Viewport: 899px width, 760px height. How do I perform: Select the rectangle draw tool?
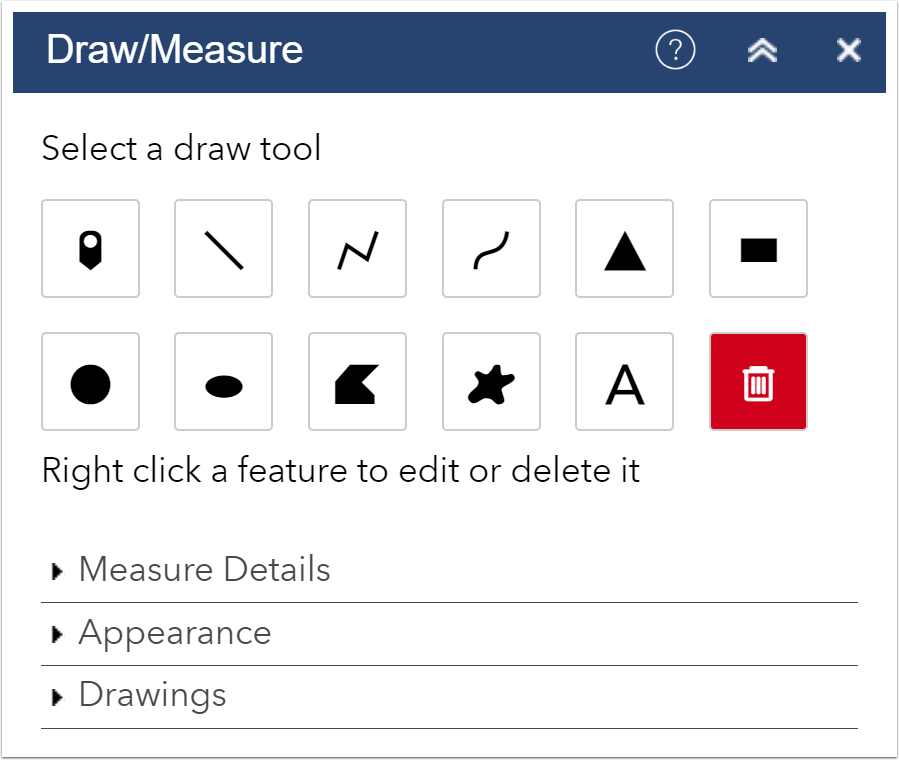pyautogui.click(x=758, y=248)
